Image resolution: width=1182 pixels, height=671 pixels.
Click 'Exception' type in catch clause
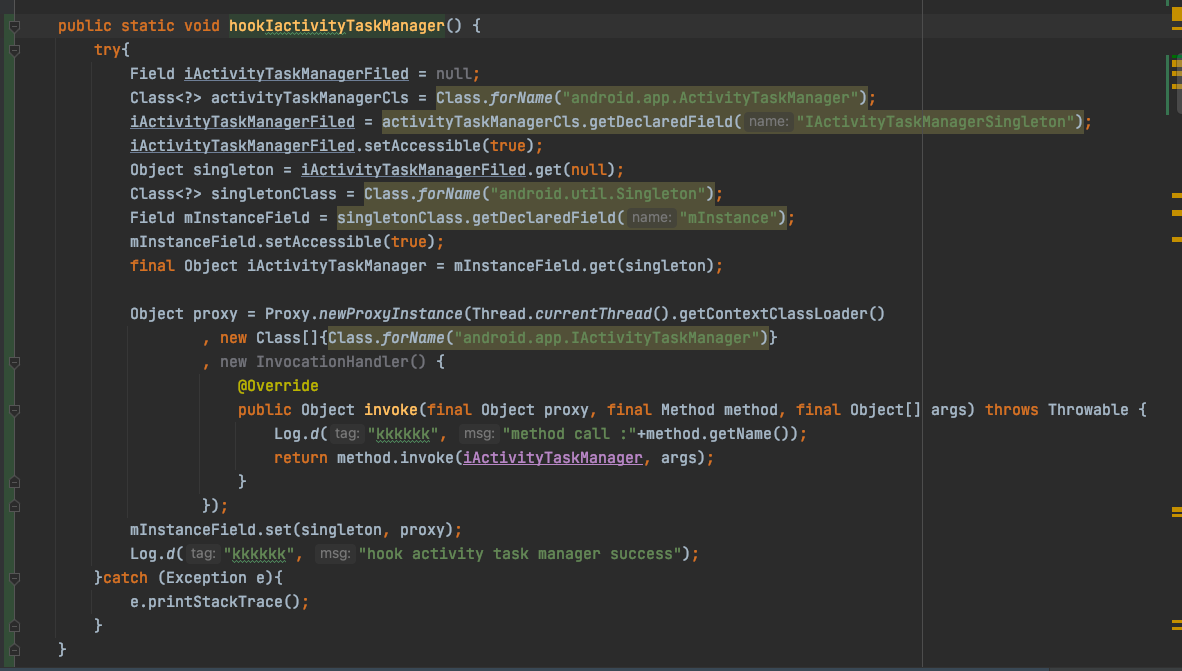(206, 578)
